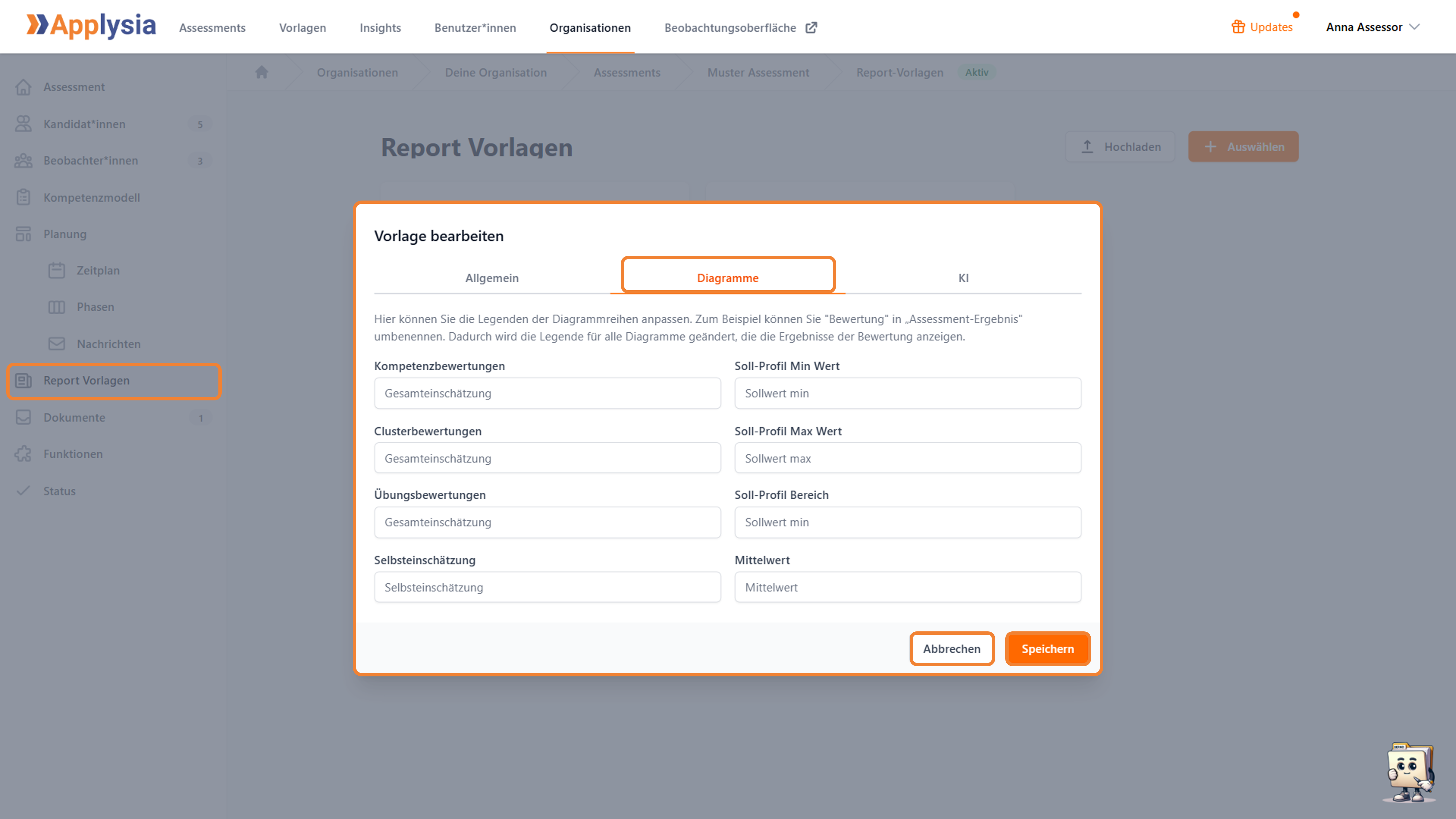Click the Zeitplan calendar icon
Viewport: 1456px width, 819px height.
(x=57, y=270)
